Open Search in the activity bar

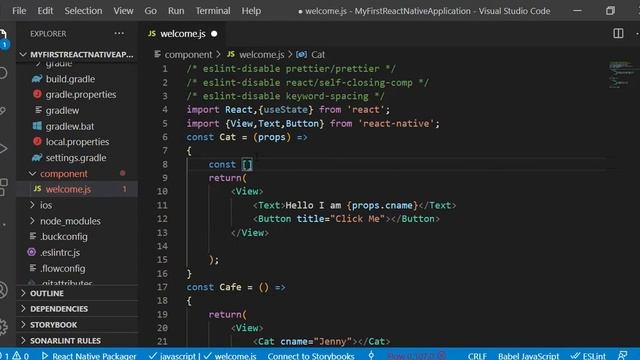click(x=3, y=73)
